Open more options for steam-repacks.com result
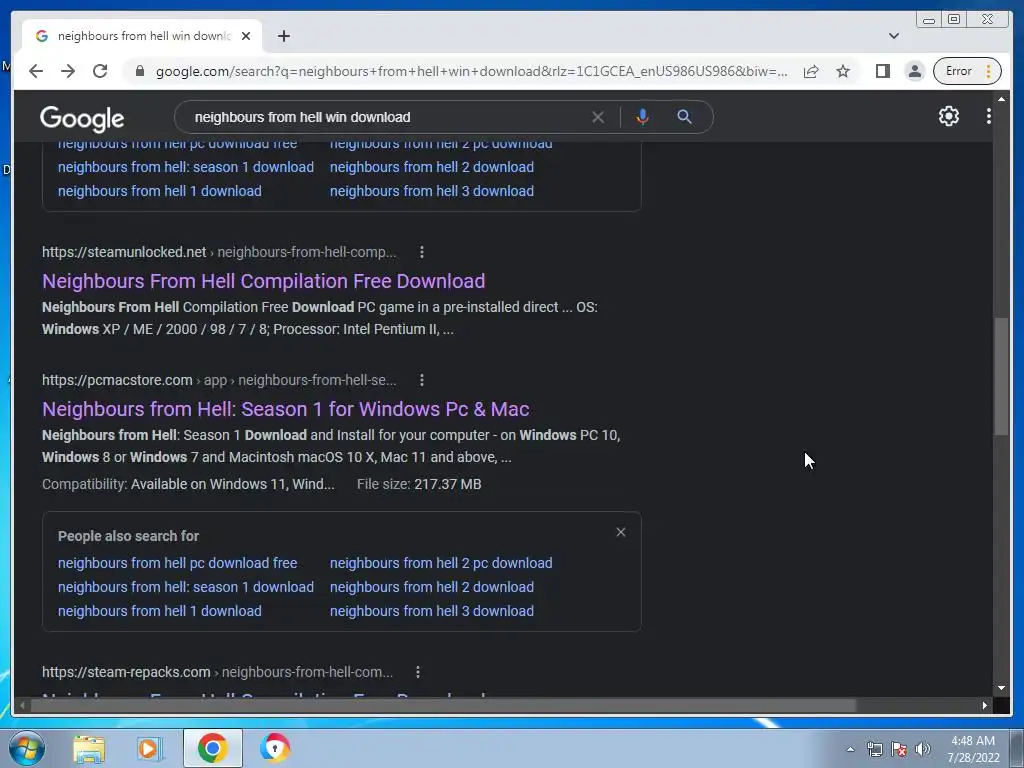The height and width of the screenshot is (768, 1024). (418, 672)
